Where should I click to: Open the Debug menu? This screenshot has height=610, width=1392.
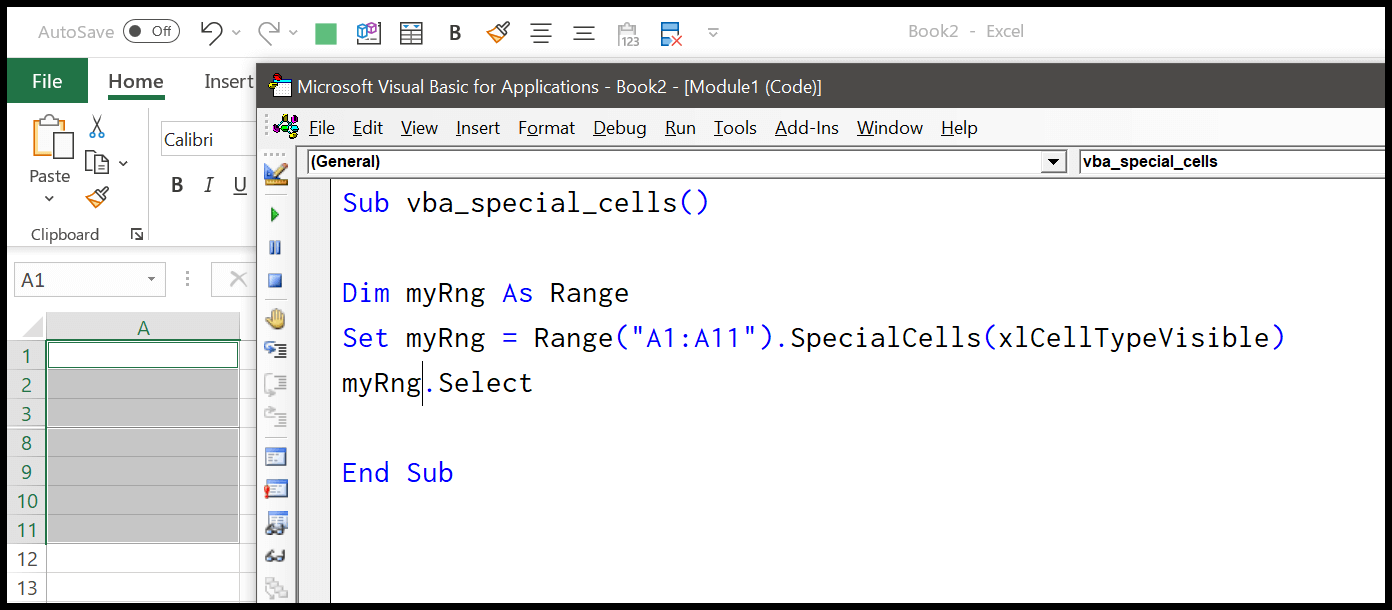click(x=619, y=128)
